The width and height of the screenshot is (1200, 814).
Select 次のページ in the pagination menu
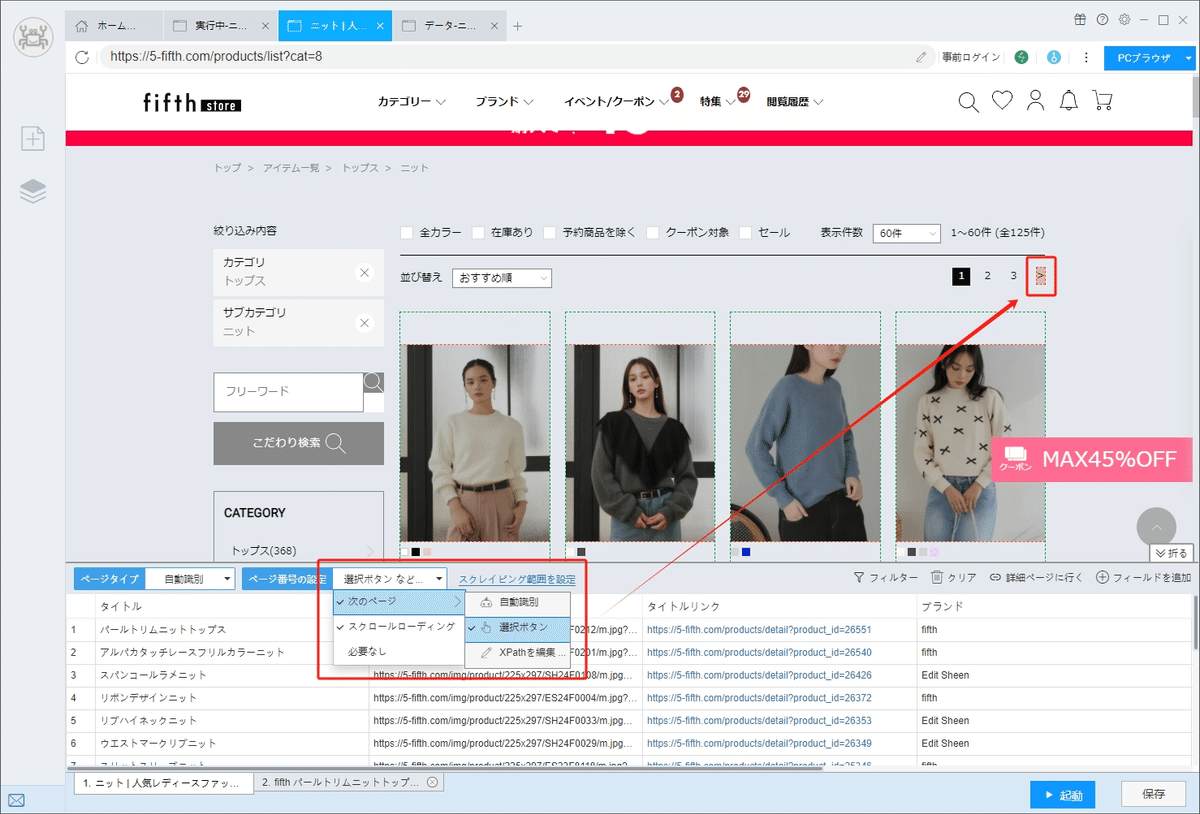tap(399, 601)
